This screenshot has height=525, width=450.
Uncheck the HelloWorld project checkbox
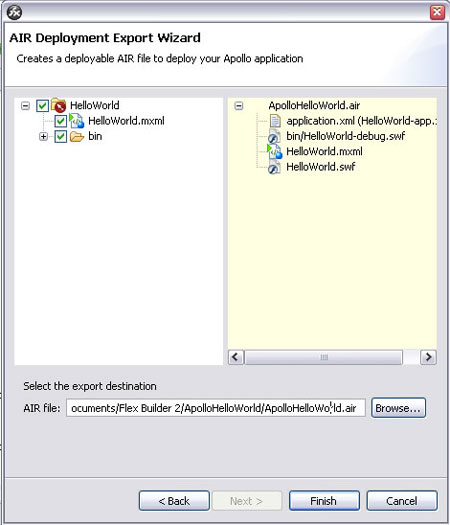(43, 105)
